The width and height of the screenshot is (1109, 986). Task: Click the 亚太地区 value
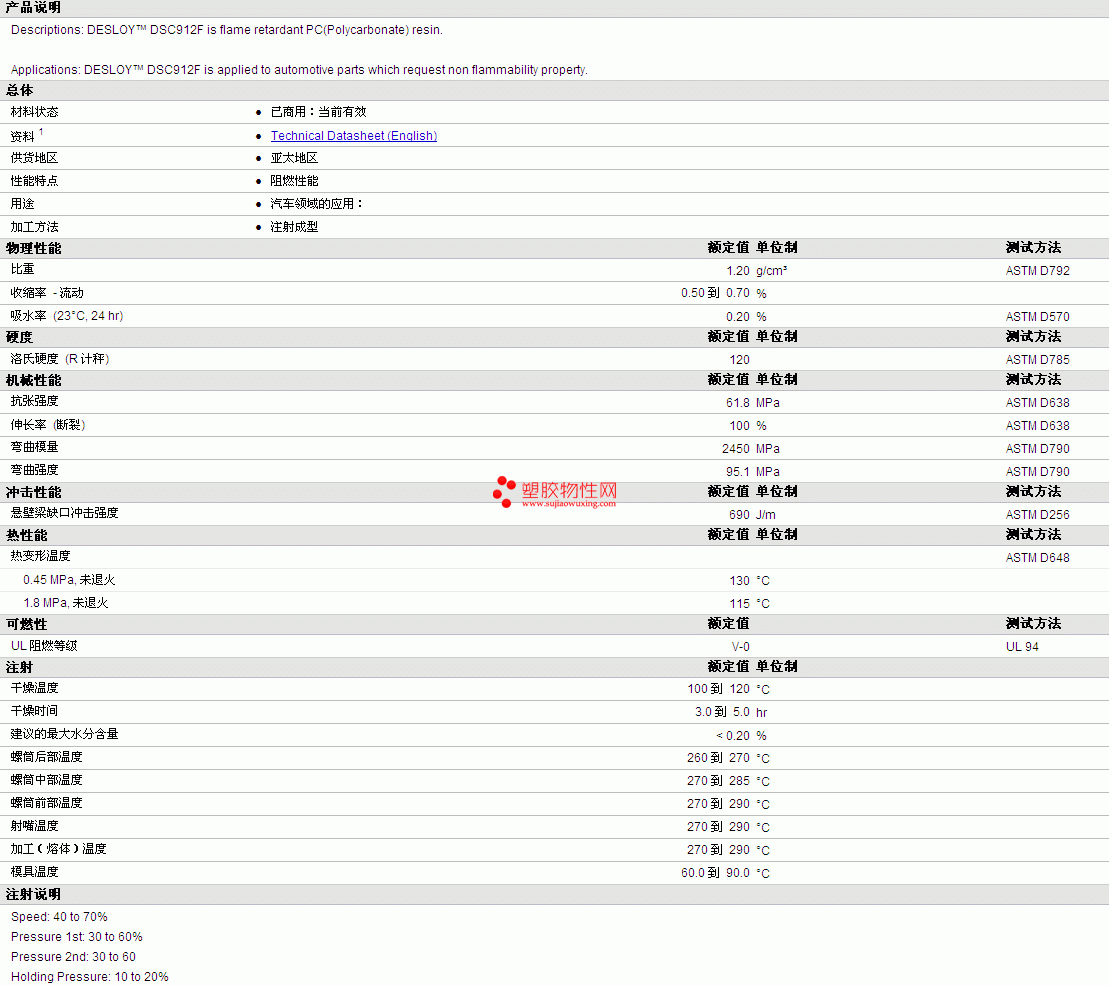pos(294,158)
